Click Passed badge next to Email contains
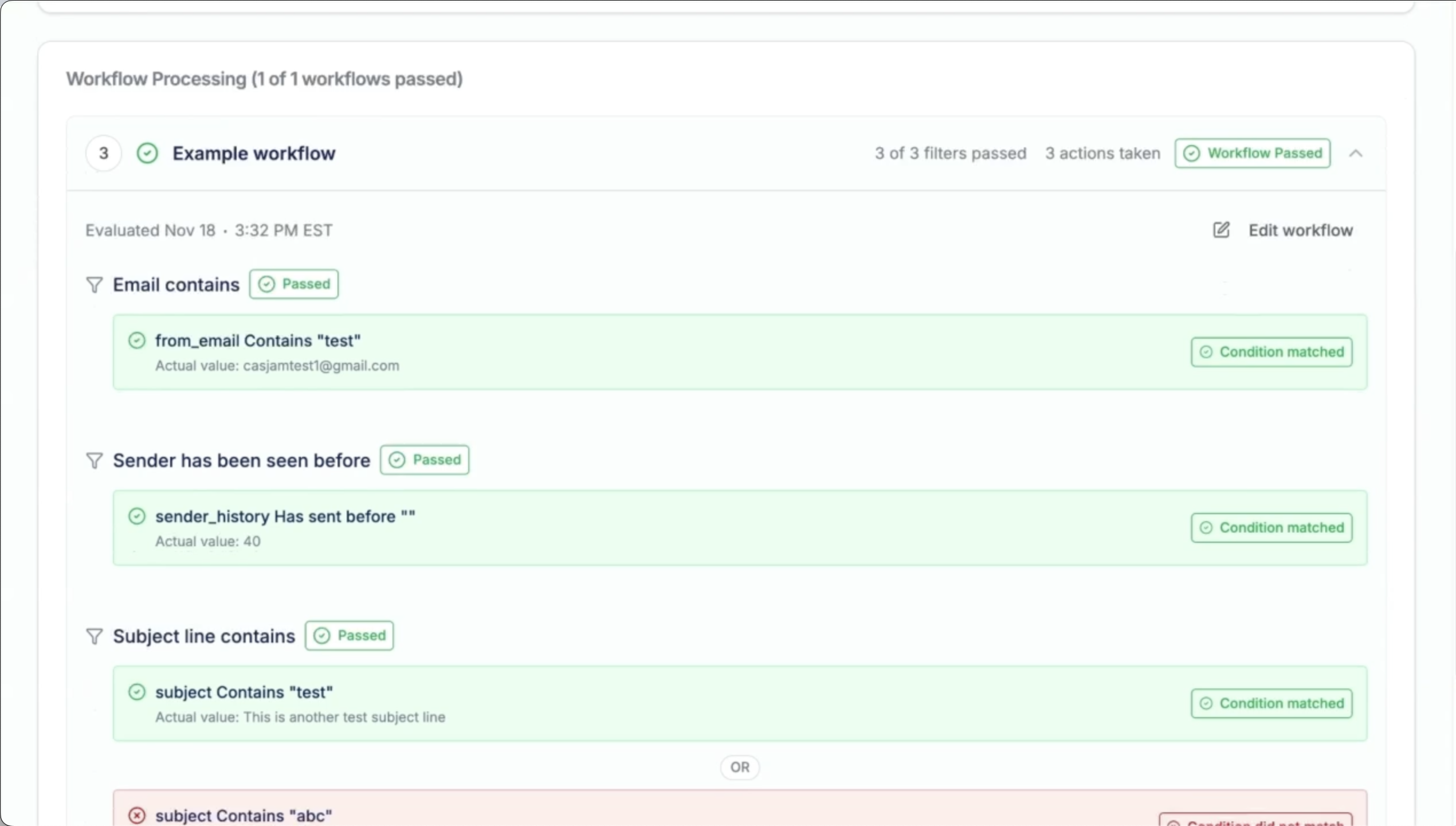The height and width of the screenshot is (826, 1456). coord(294,284)
